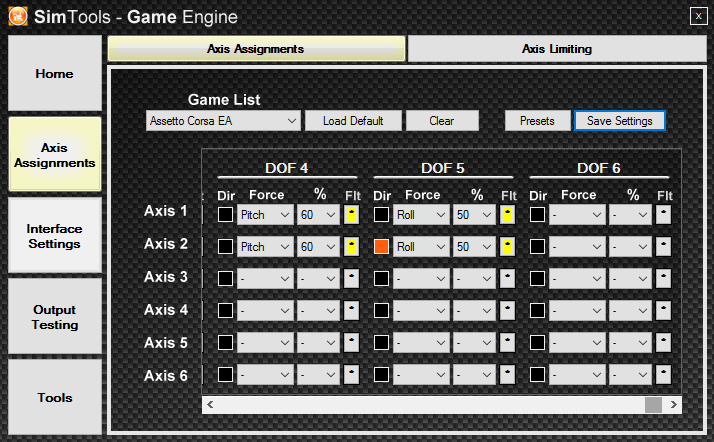The height and width of the screenshot is (442, 714).
Task: Open Interface Settings in the sidebar
Action: click(55, 236)
